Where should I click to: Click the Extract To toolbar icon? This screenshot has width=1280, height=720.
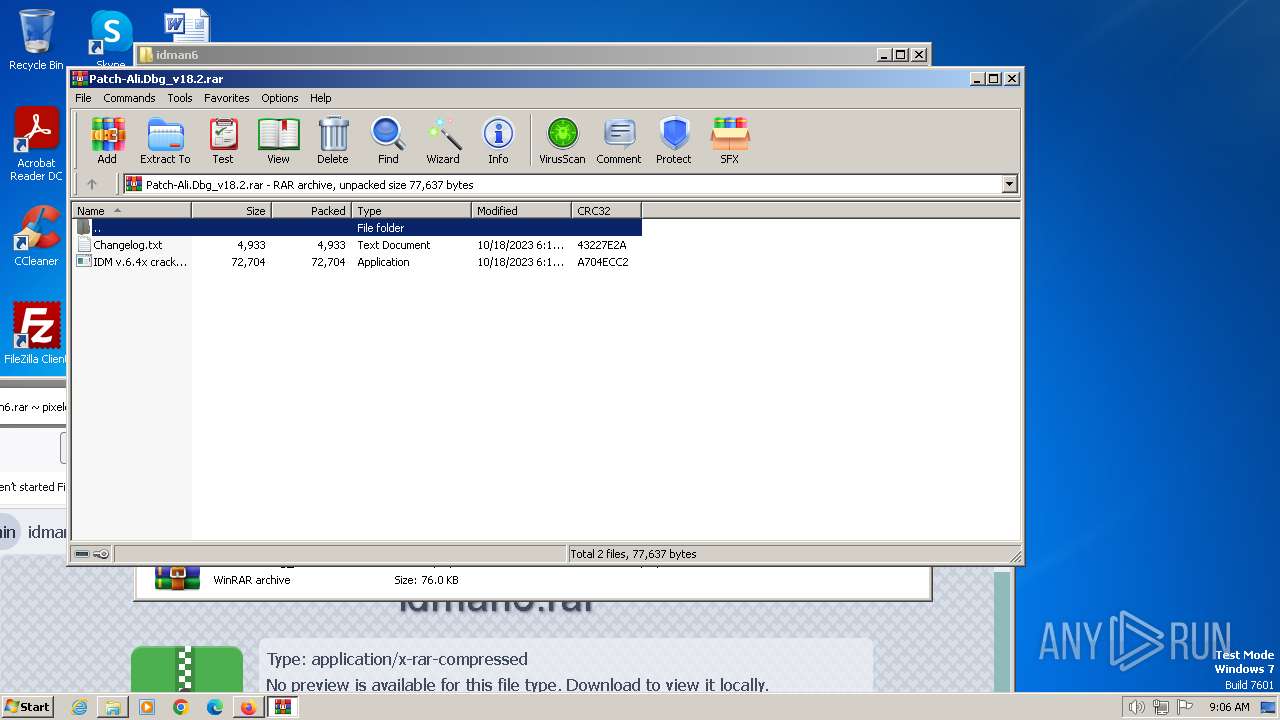pyautogui.click(x=165, y=140)
